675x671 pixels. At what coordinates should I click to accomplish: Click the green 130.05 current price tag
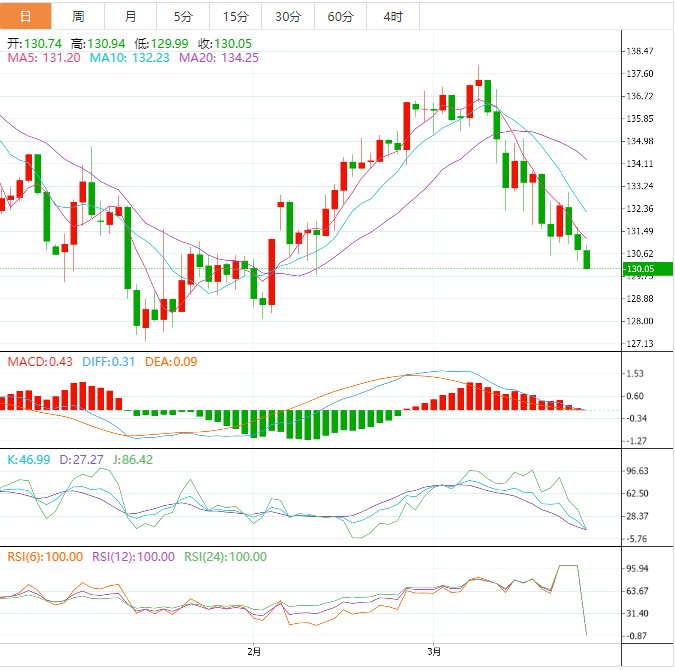tap(648, 269)
